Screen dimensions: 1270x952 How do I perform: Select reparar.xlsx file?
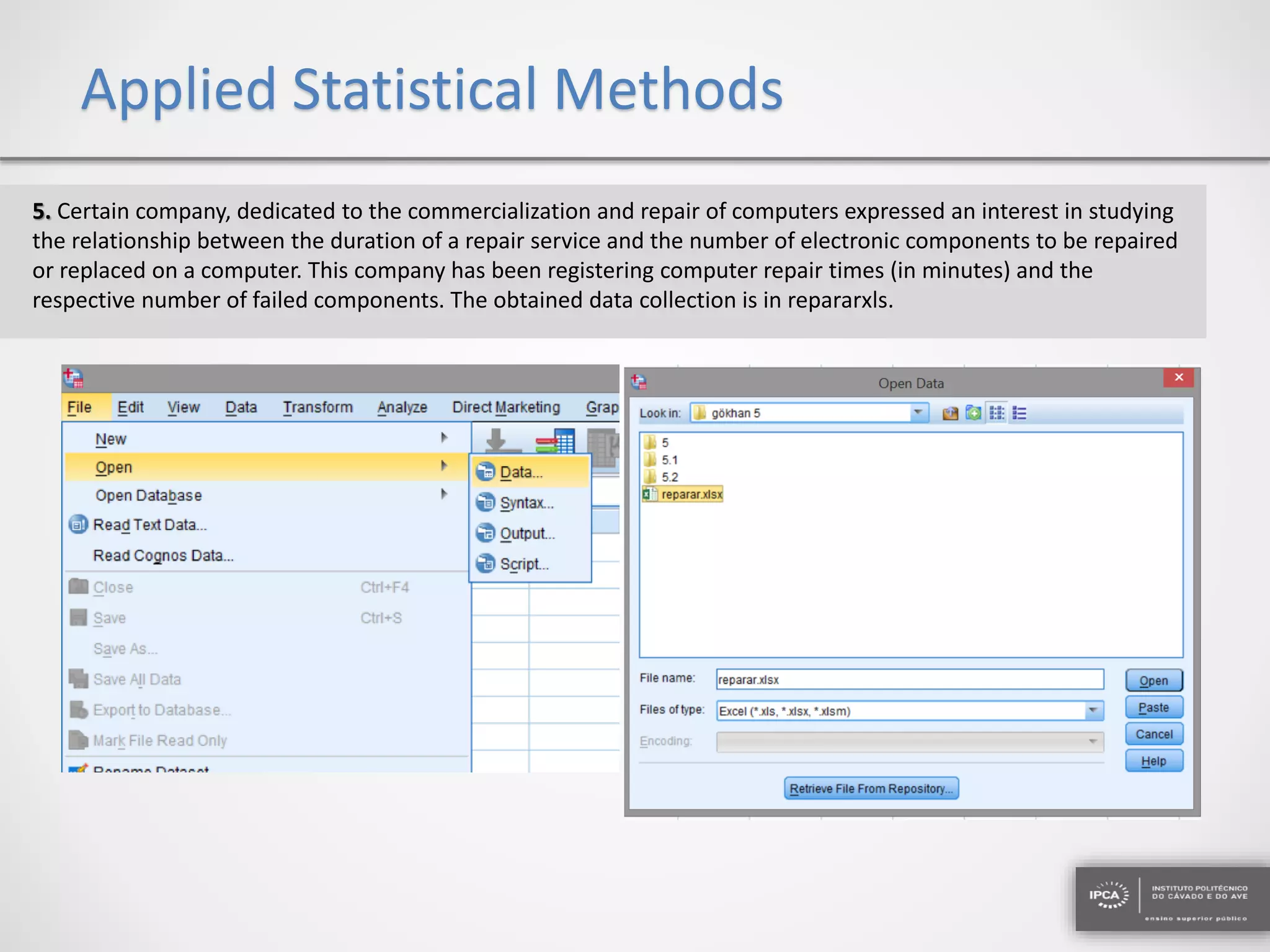(683, 494)
